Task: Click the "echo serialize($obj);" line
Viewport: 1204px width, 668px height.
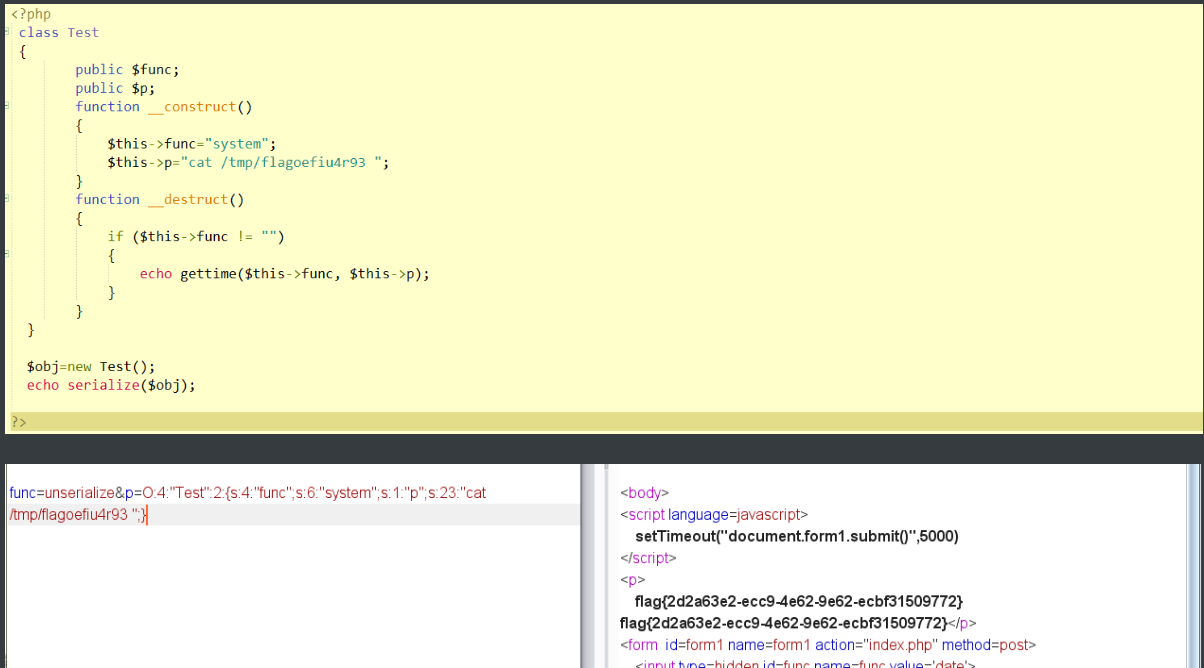Action: click(x=111, y=385)
